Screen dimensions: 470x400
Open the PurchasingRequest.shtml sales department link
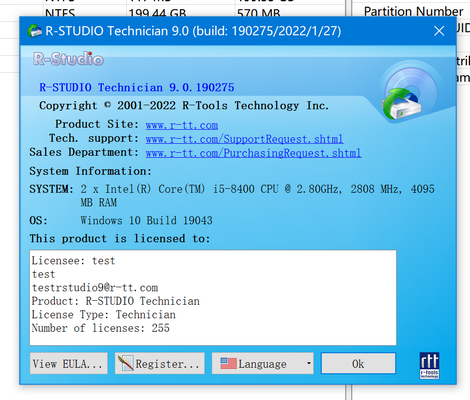tap(253, 153)
